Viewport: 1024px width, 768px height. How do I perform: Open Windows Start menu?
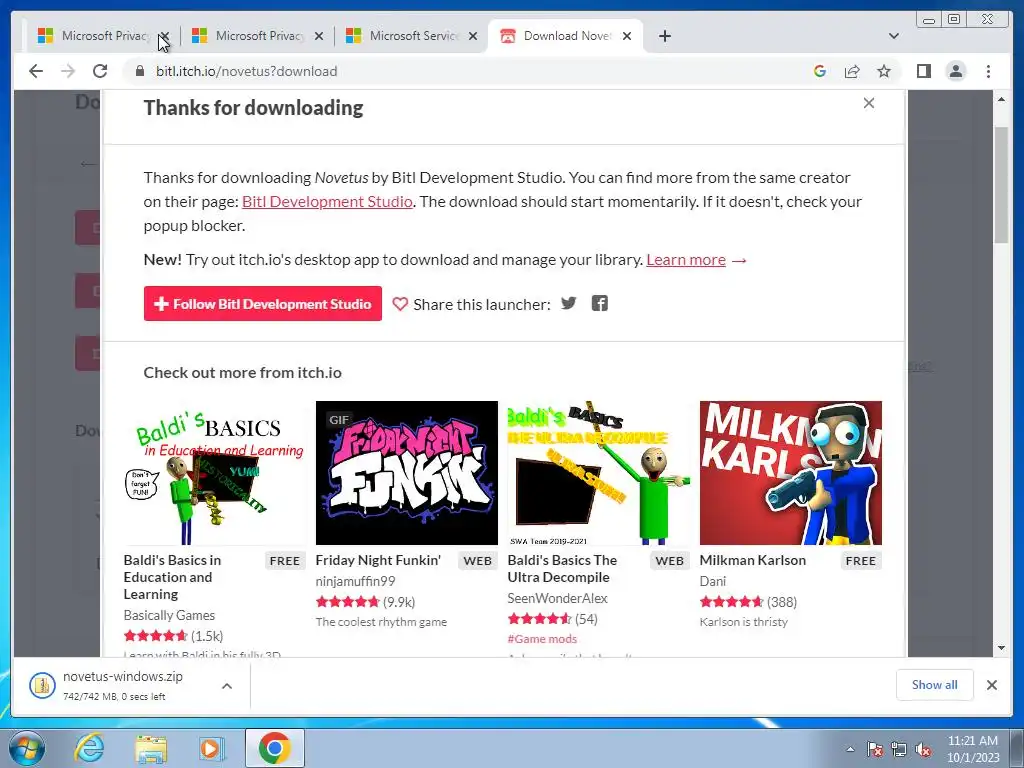tap(25, 748)
